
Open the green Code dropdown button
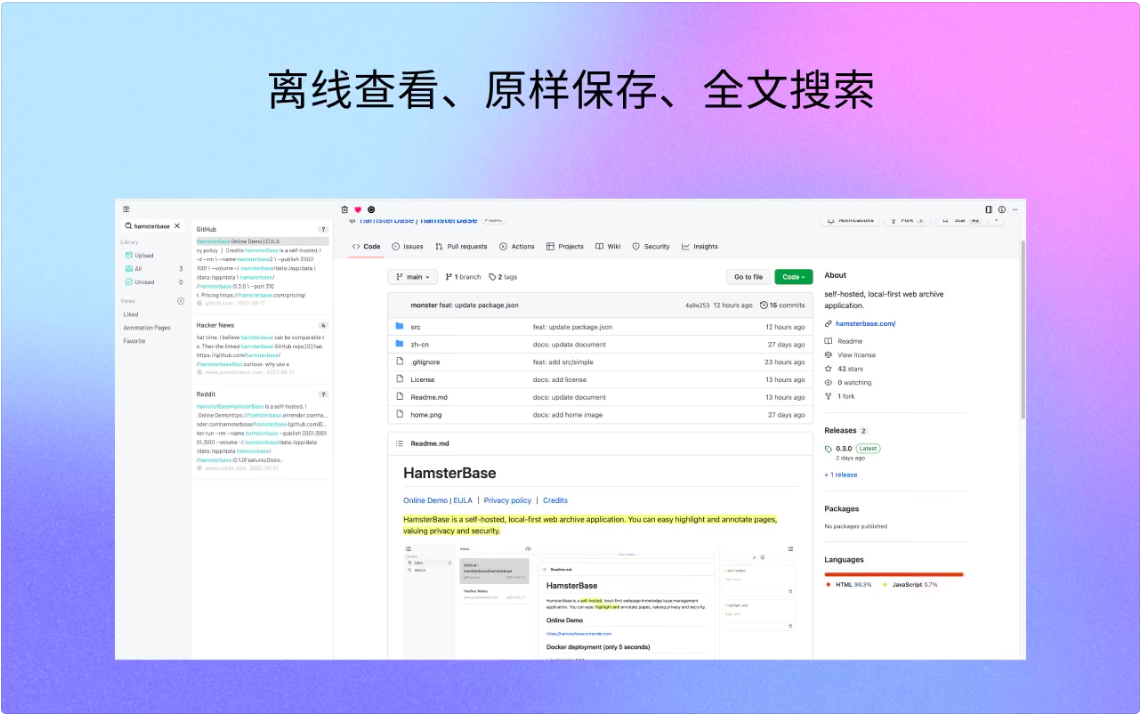click(793, 277)
